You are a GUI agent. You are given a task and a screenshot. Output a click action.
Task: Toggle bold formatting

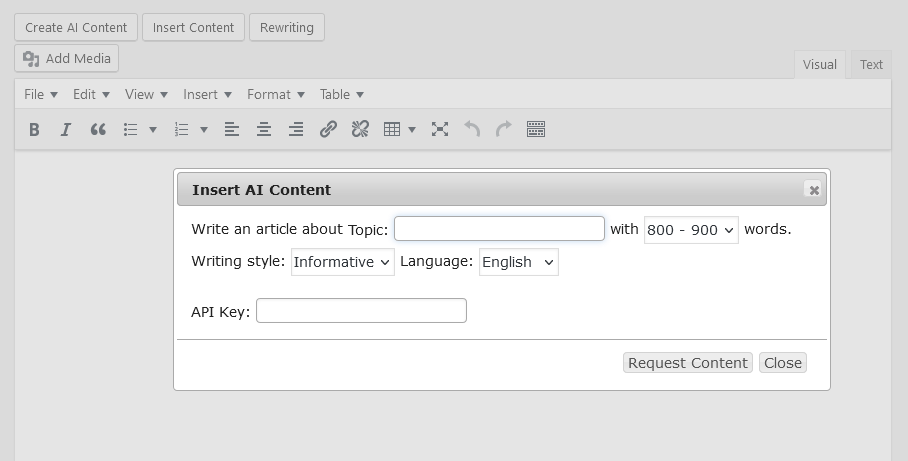pos(34,129)
